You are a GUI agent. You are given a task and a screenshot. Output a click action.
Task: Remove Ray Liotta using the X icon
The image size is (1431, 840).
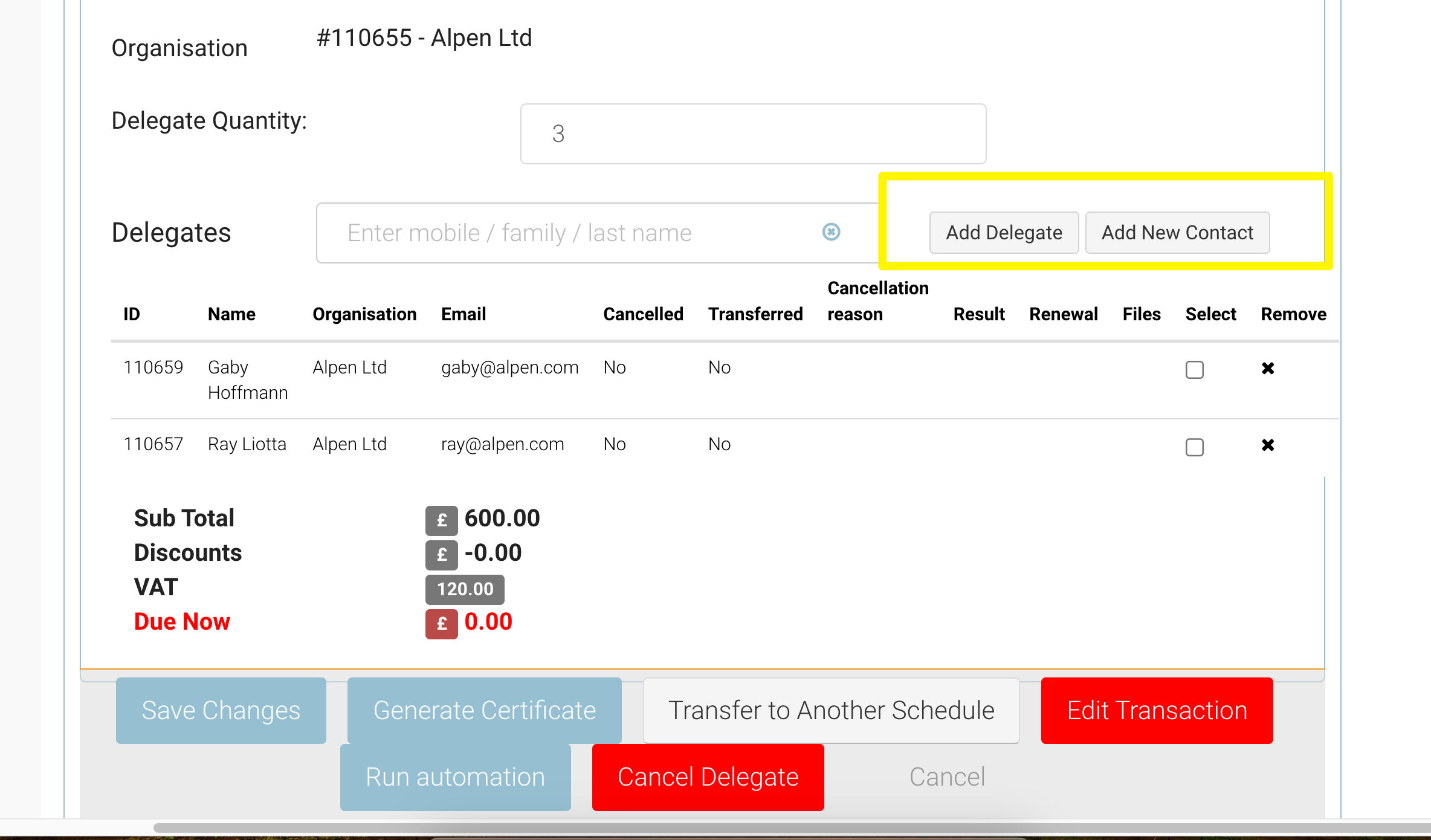tap(1268, 445)
